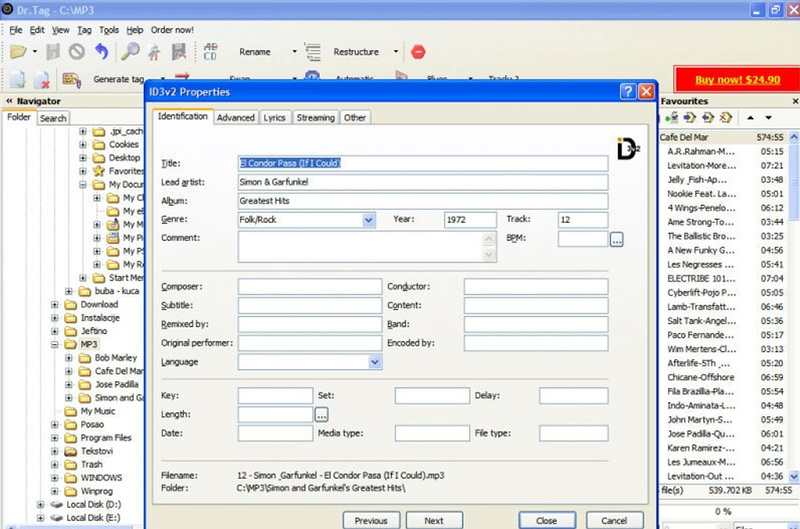Collapse the Navigator panel chevron

9,101
